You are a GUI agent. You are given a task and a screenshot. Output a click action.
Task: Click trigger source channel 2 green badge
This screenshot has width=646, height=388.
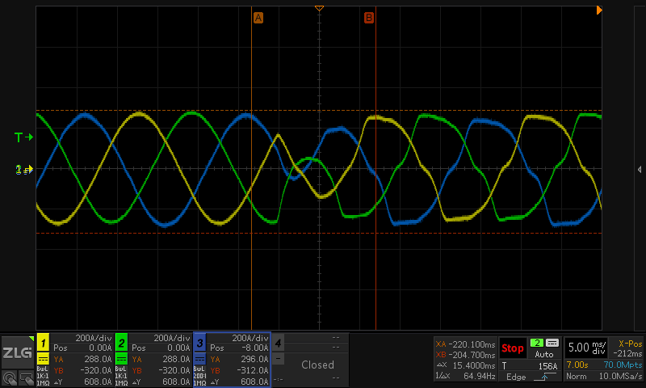click(x=537, y=343)
